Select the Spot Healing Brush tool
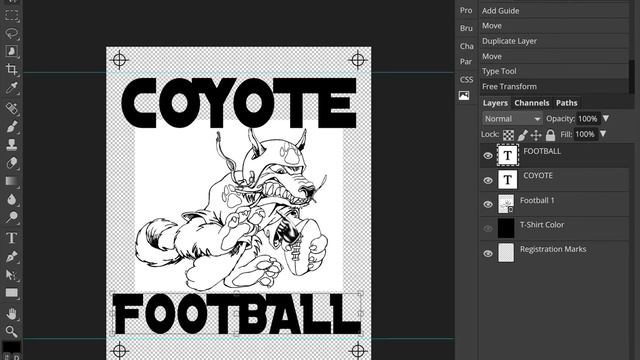 pyautogui.click(x=11, y=108)
